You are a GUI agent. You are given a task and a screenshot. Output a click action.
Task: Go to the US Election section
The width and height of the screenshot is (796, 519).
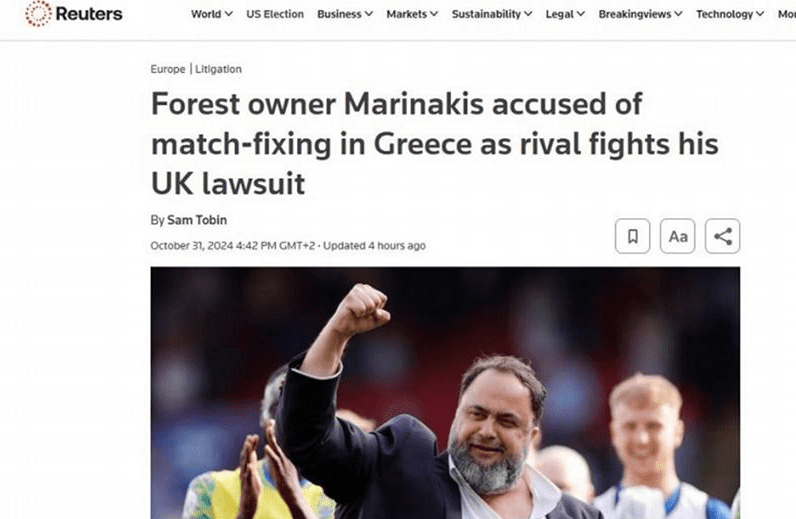pos(275,14)
